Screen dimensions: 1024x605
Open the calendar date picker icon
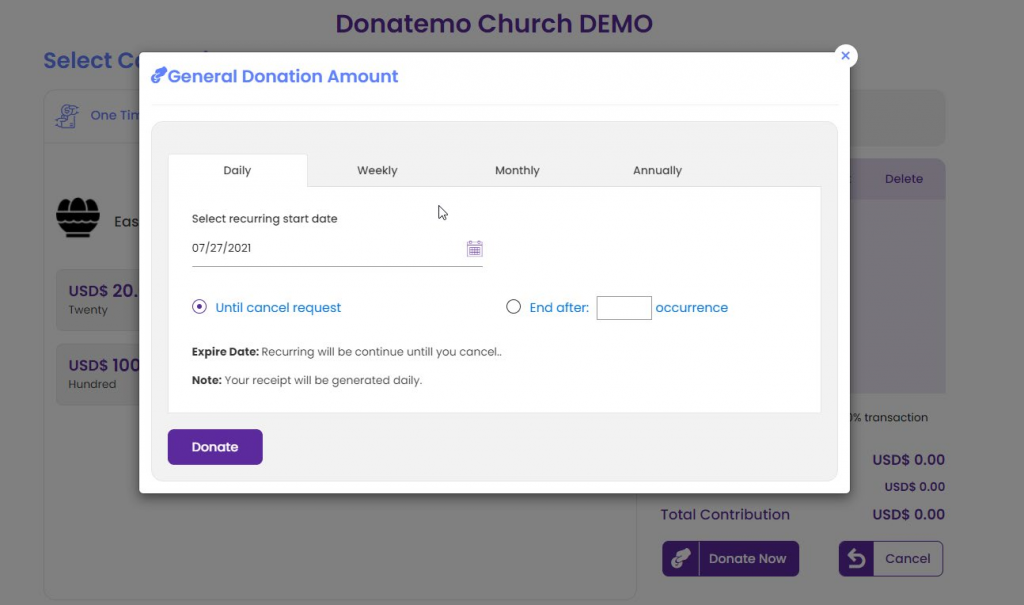pos(474,249)
